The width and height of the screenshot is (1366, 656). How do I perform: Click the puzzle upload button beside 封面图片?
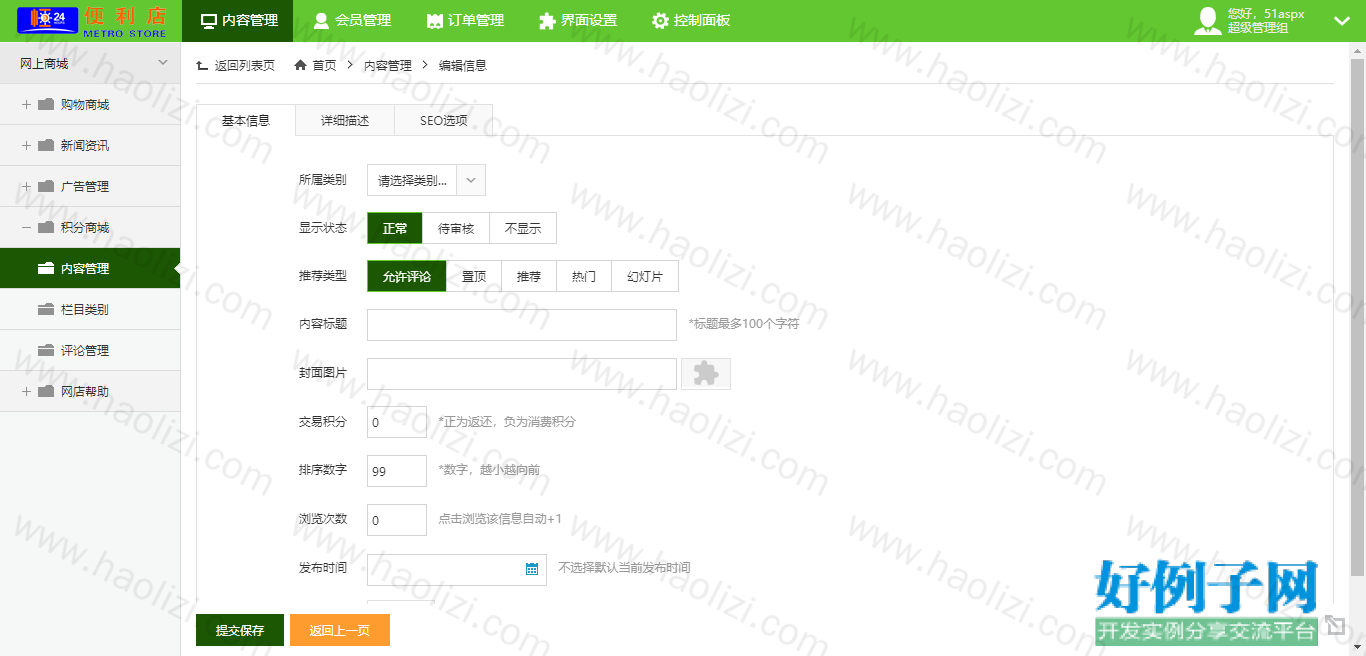point(706,373)
